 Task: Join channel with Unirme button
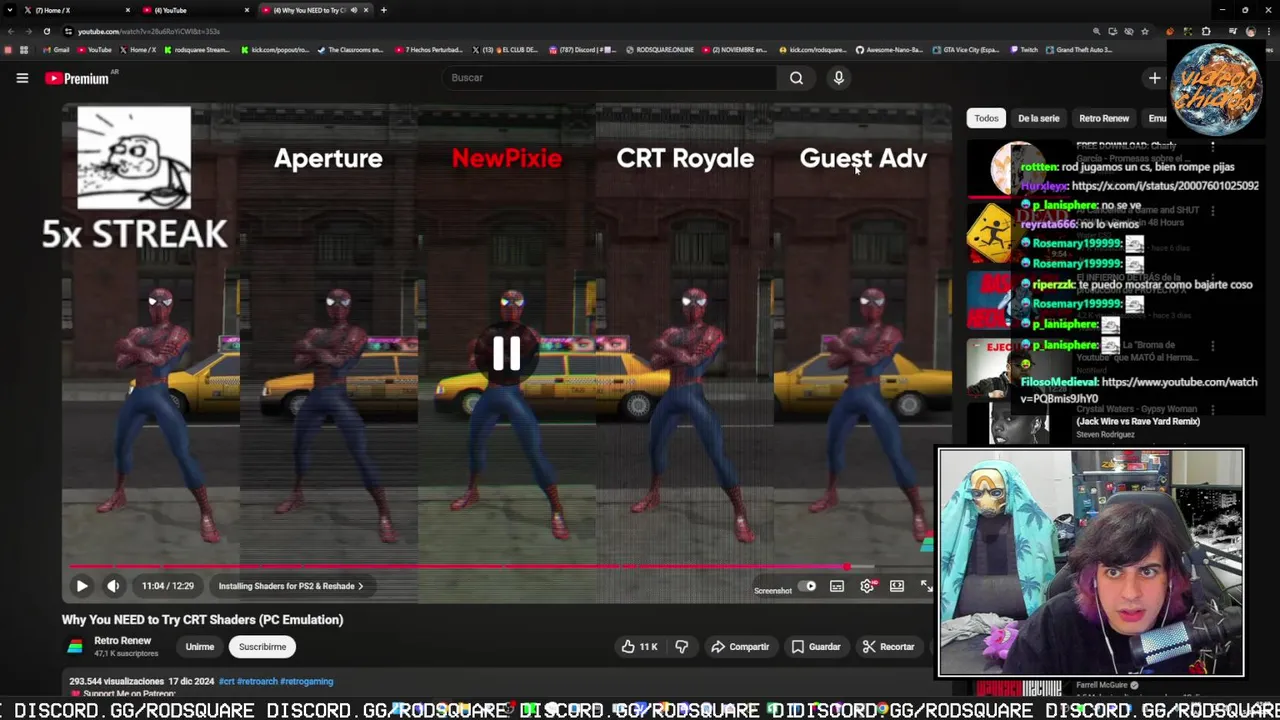point(200,647)
